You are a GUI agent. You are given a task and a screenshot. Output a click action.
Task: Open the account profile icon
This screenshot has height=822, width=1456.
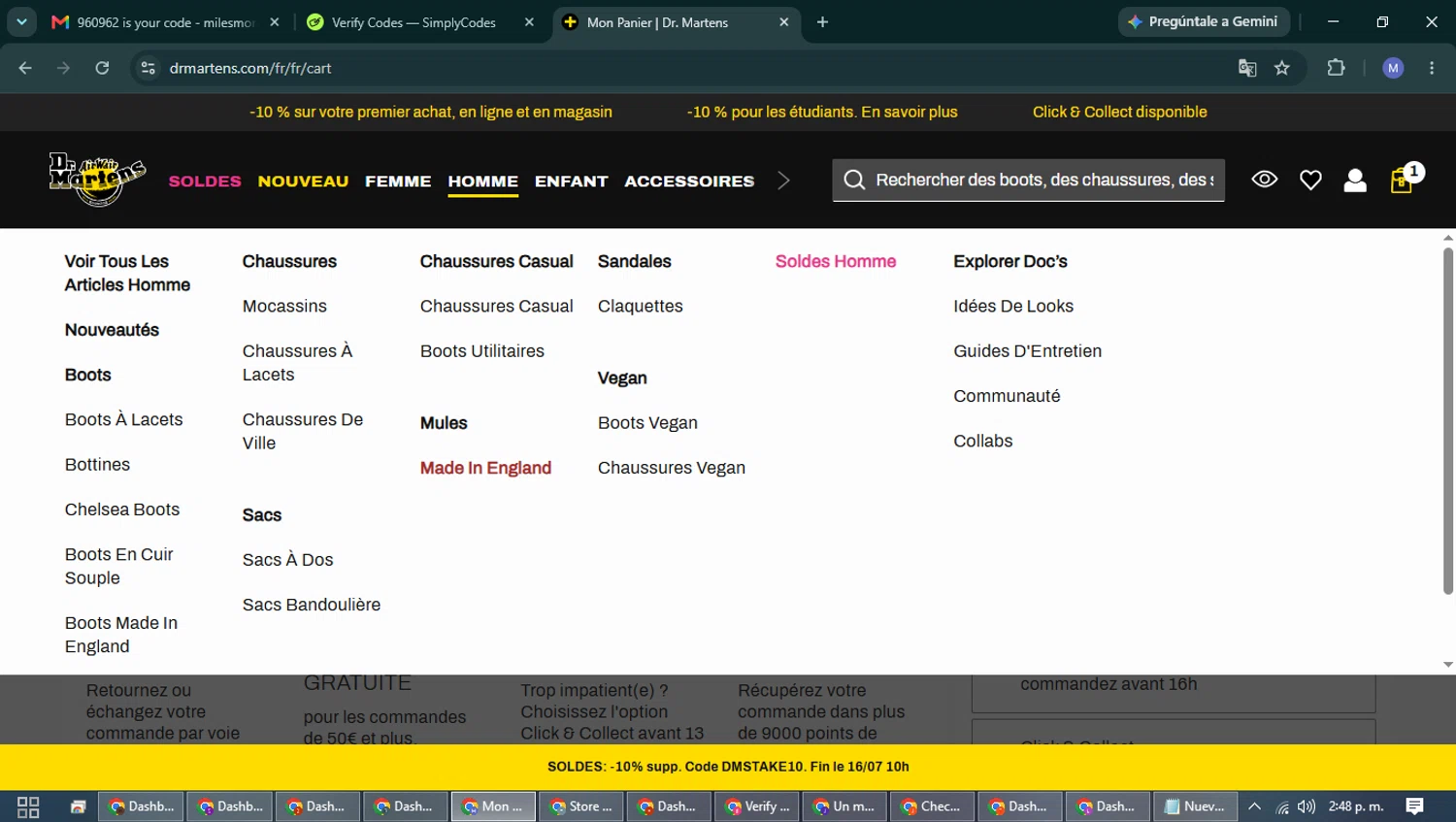pyautogui.click(x=1355, y=181)
